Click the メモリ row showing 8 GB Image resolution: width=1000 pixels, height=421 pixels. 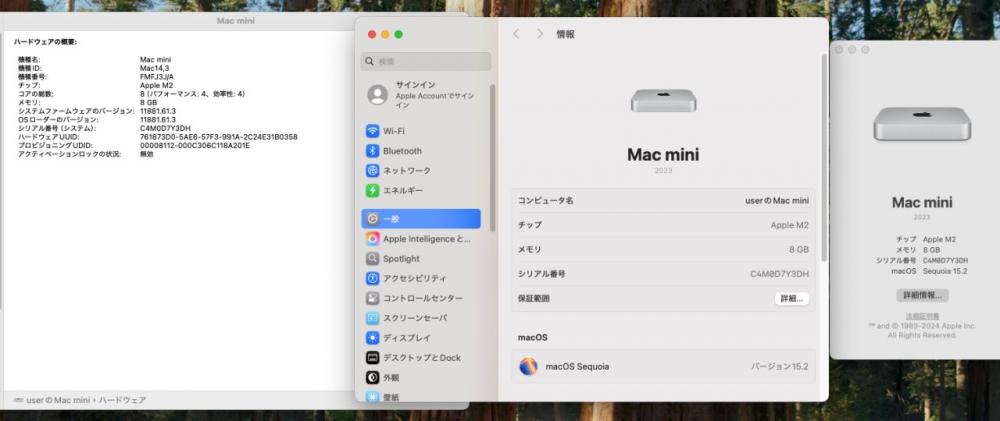[663, 249]
